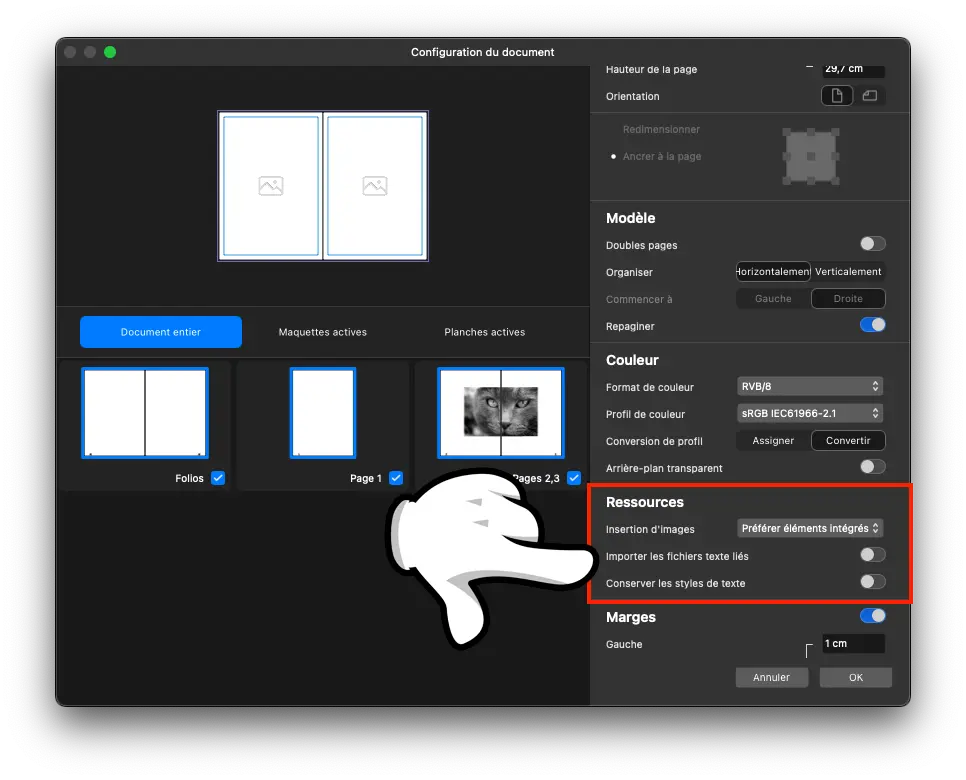
Task: Click the double-page spread preview
Action: coord(323,186)
